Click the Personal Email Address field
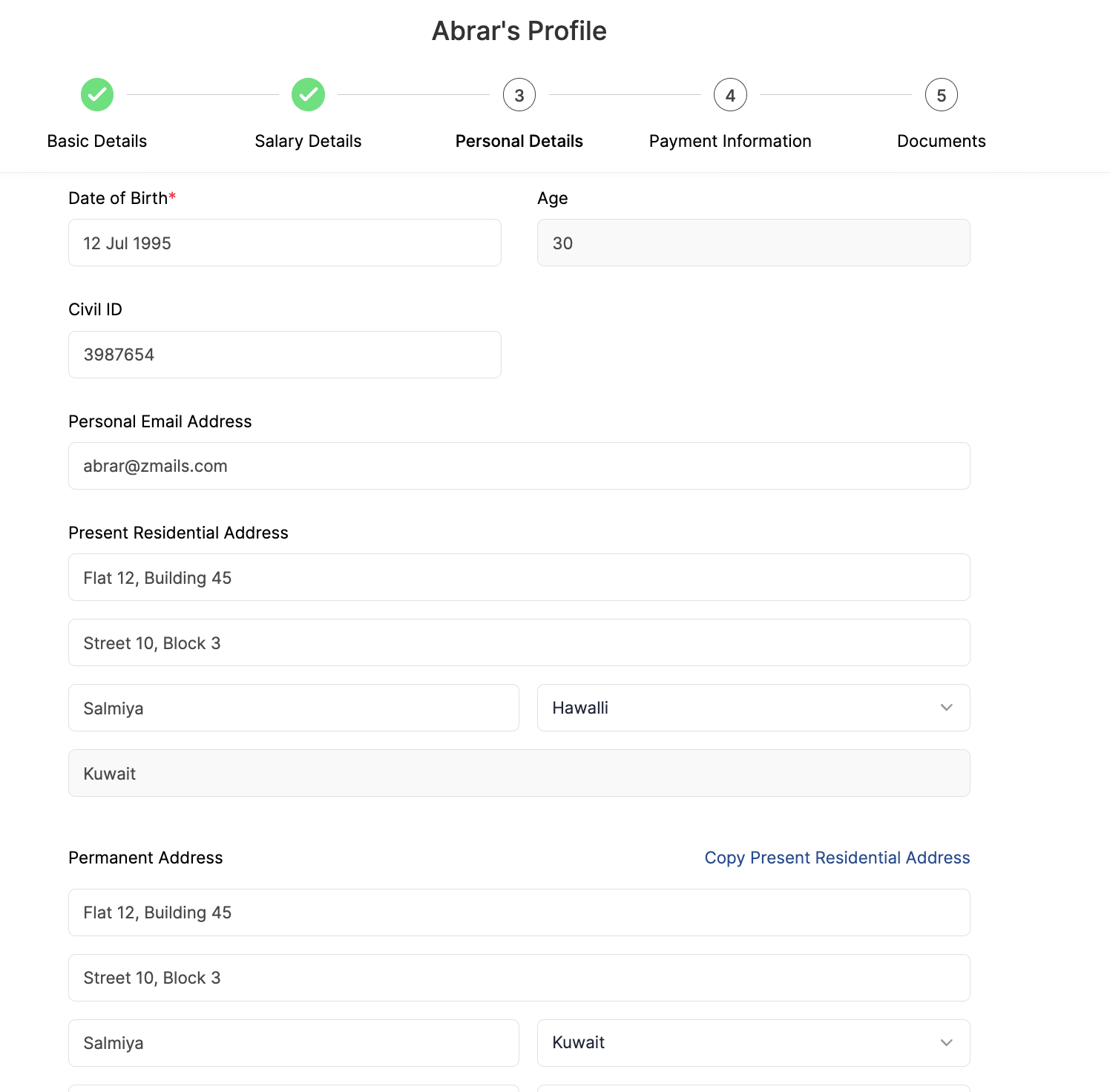1110x1092 pixels. pyautogui.click(x=519, y=466)
